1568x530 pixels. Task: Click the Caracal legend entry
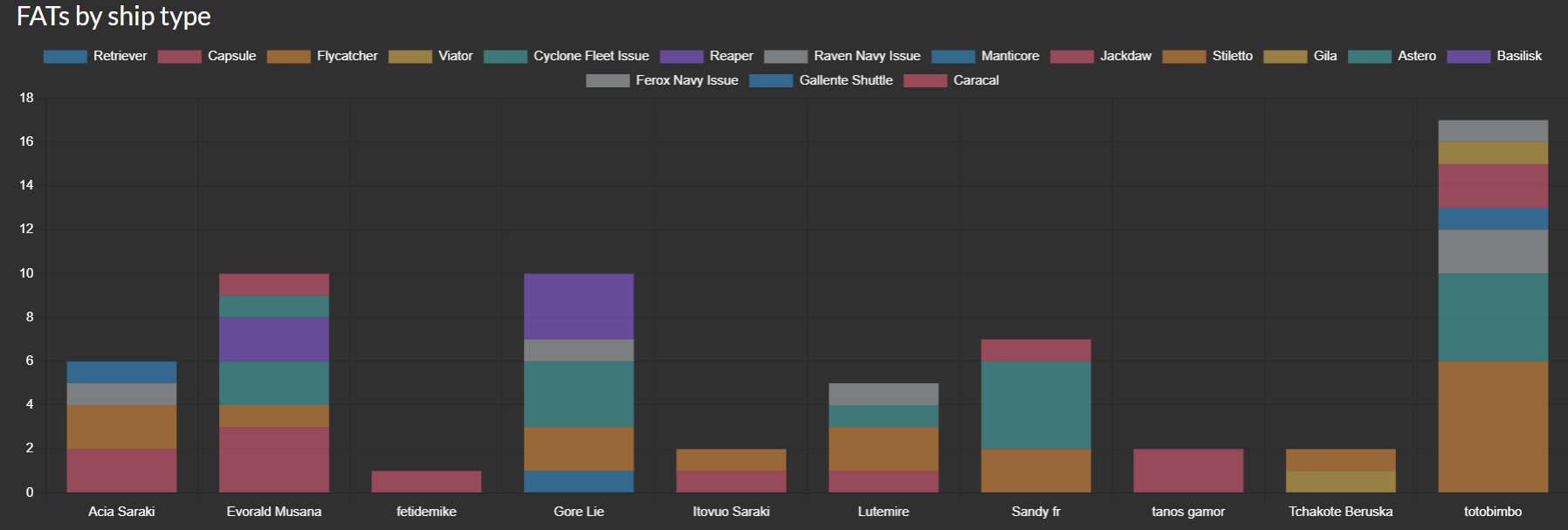tap(975, 80)
